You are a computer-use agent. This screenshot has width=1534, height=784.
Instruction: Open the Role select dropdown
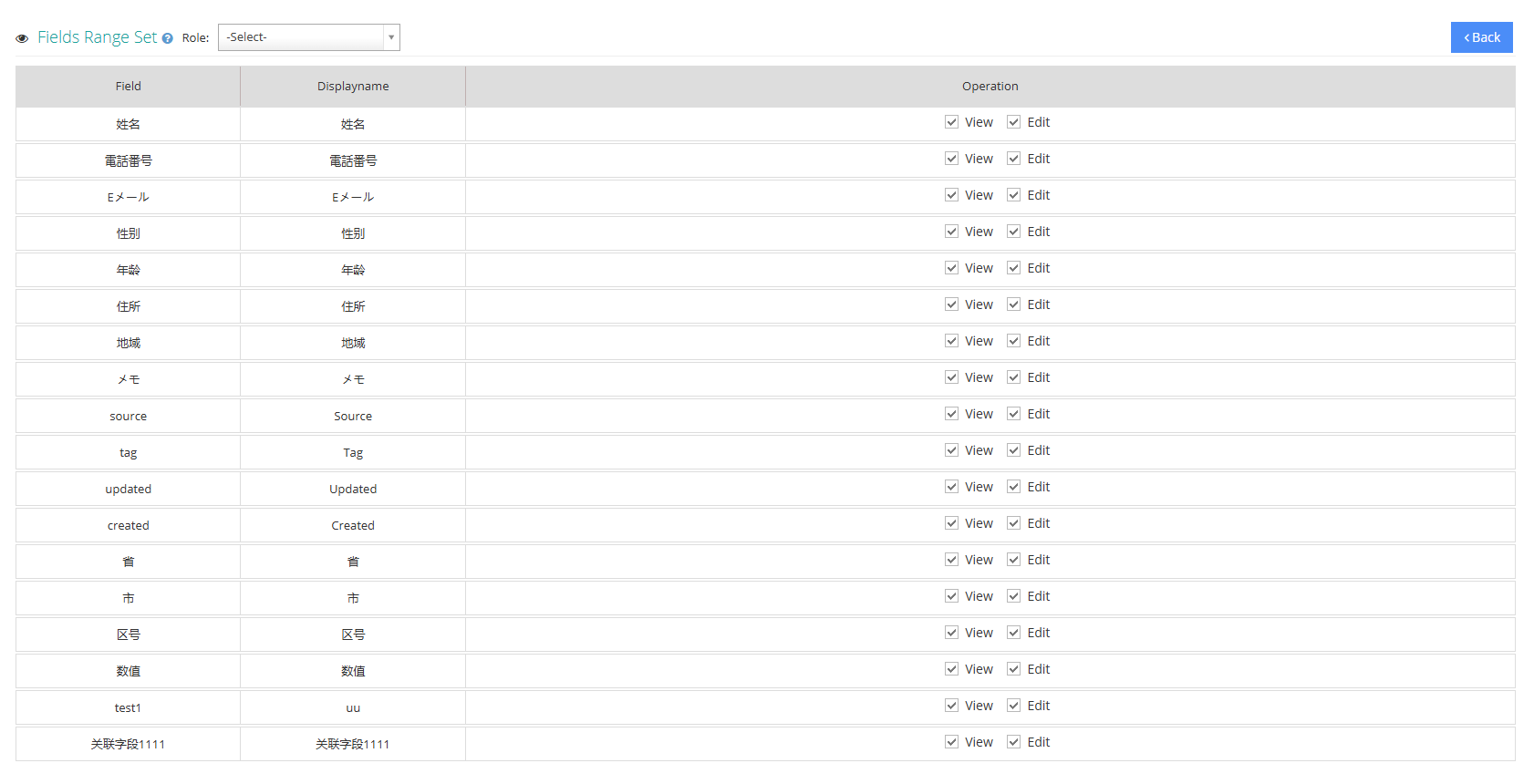click(308, 37)
